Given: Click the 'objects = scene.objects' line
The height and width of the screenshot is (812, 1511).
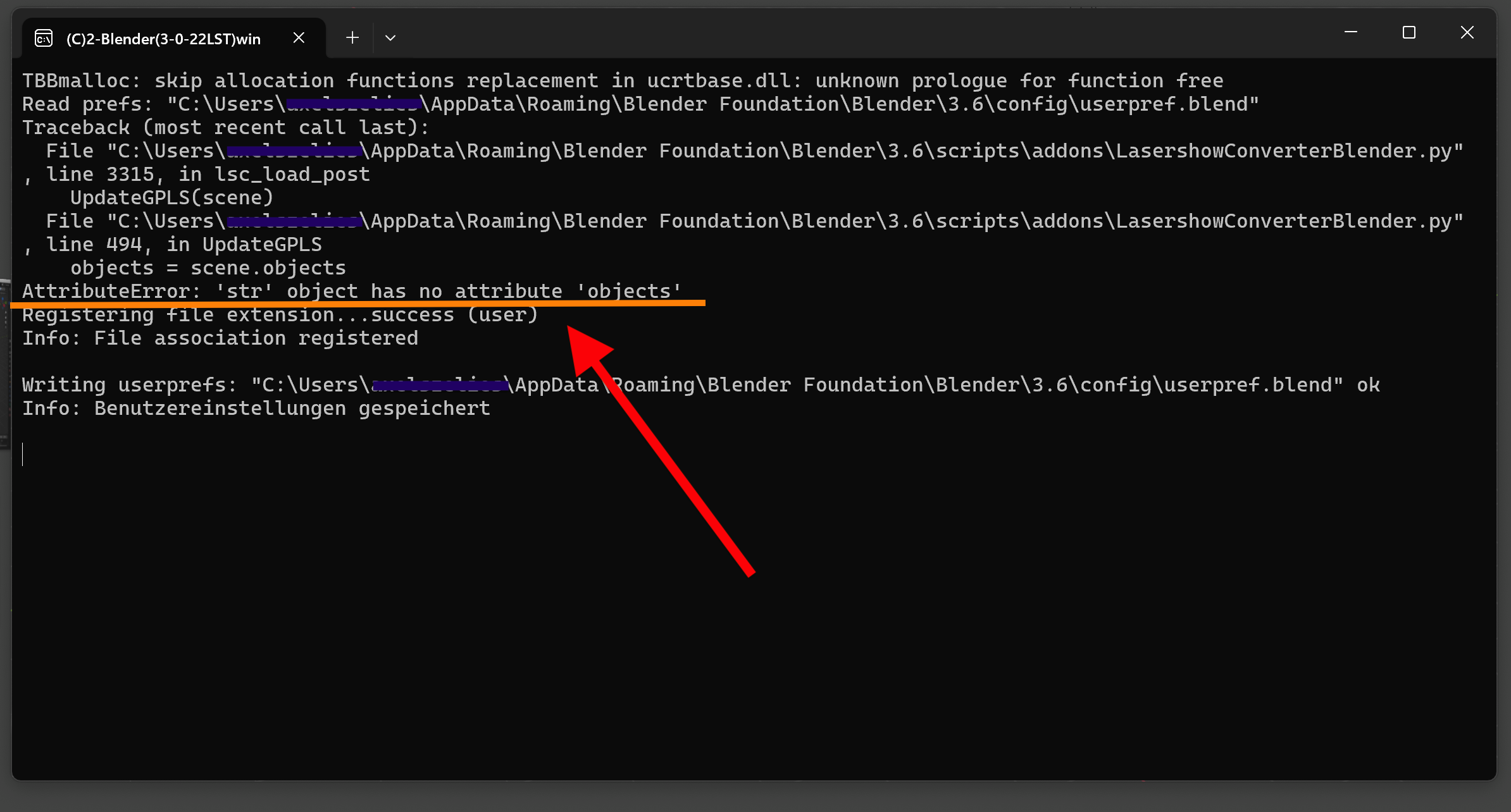Looking at the screenshot, I should [x=208, y=268].
